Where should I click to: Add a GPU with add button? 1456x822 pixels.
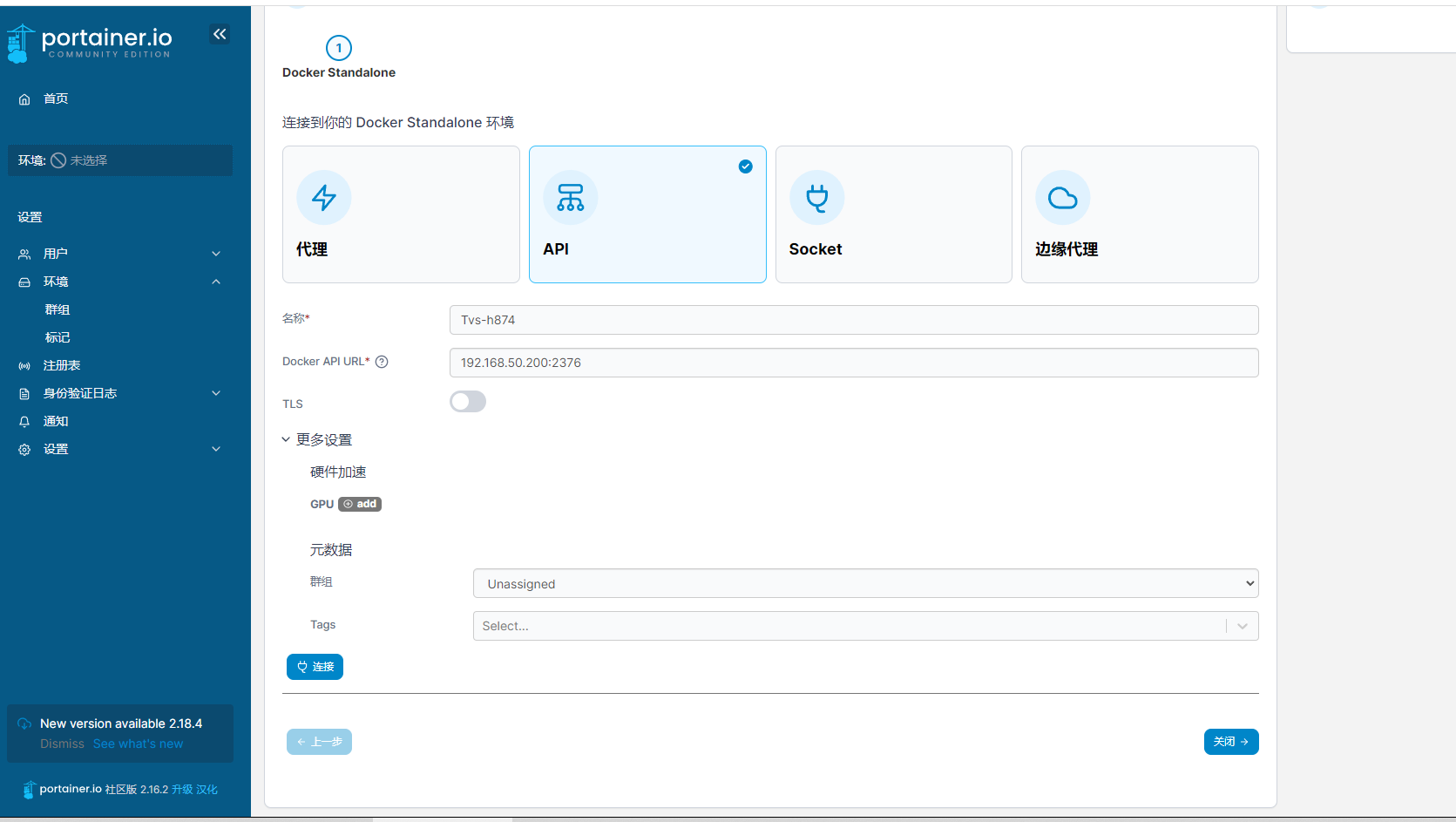(360, 504)
